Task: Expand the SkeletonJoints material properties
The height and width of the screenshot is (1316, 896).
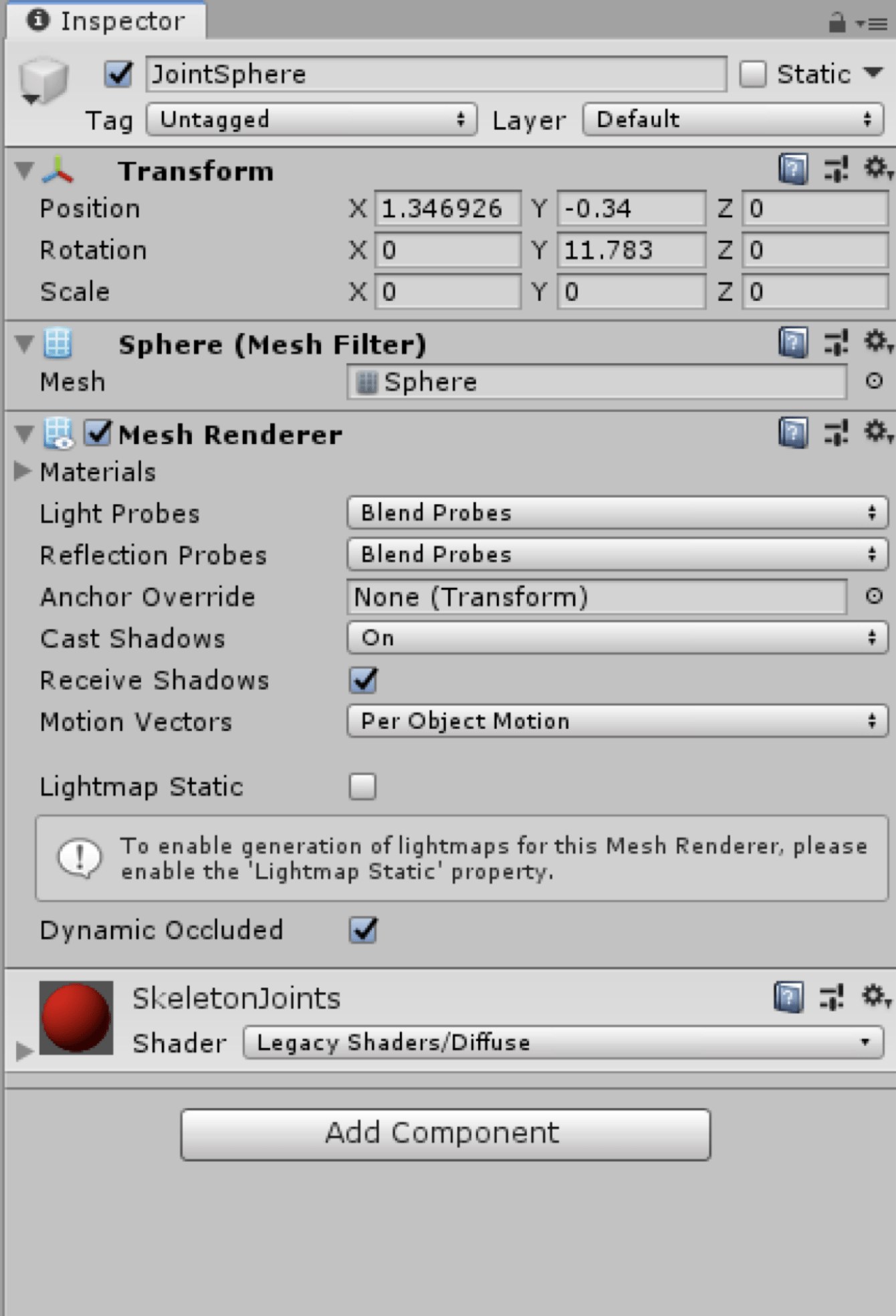Action: coord(23,1051)
